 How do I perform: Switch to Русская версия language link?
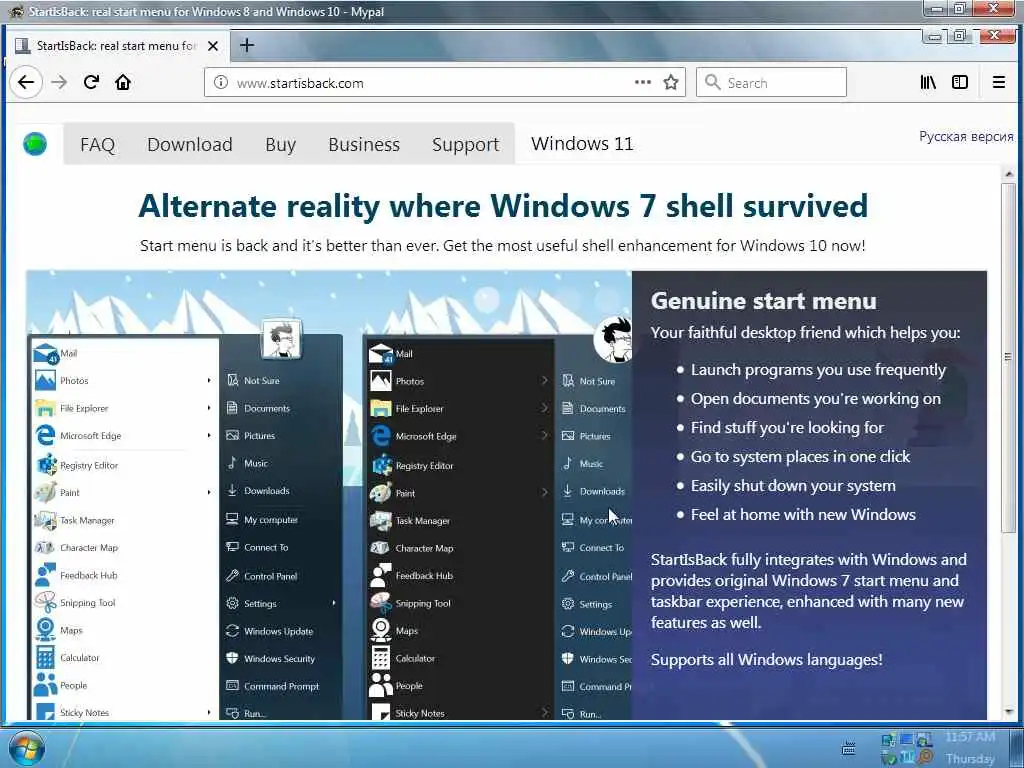[966, 136]
